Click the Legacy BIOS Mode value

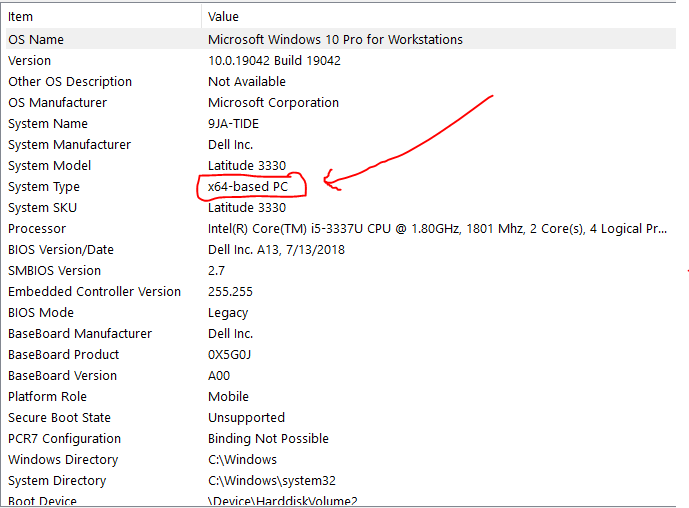[229, 313]
